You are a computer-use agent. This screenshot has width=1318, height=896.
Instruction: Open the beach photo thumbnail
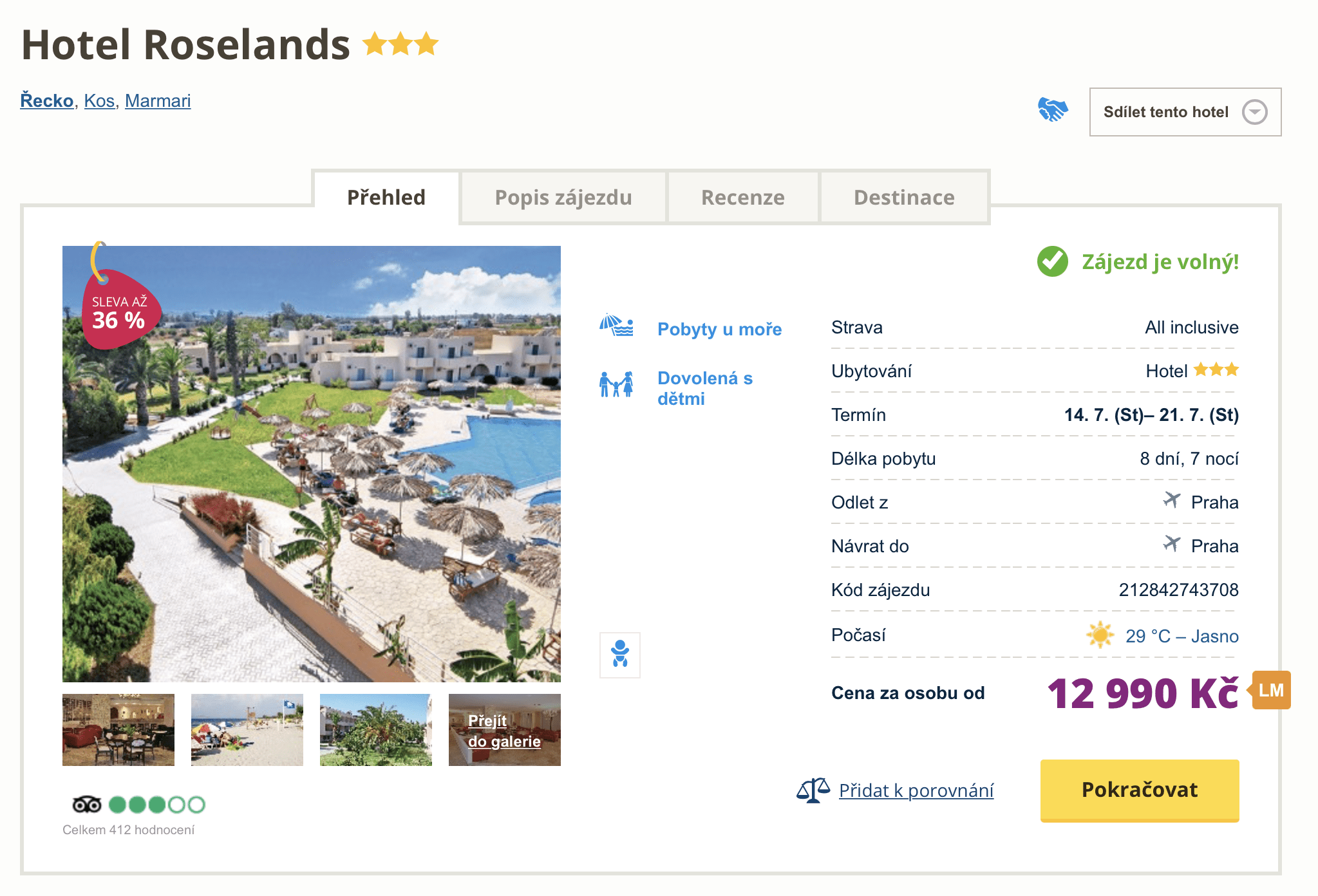click(x=247, y=730)
